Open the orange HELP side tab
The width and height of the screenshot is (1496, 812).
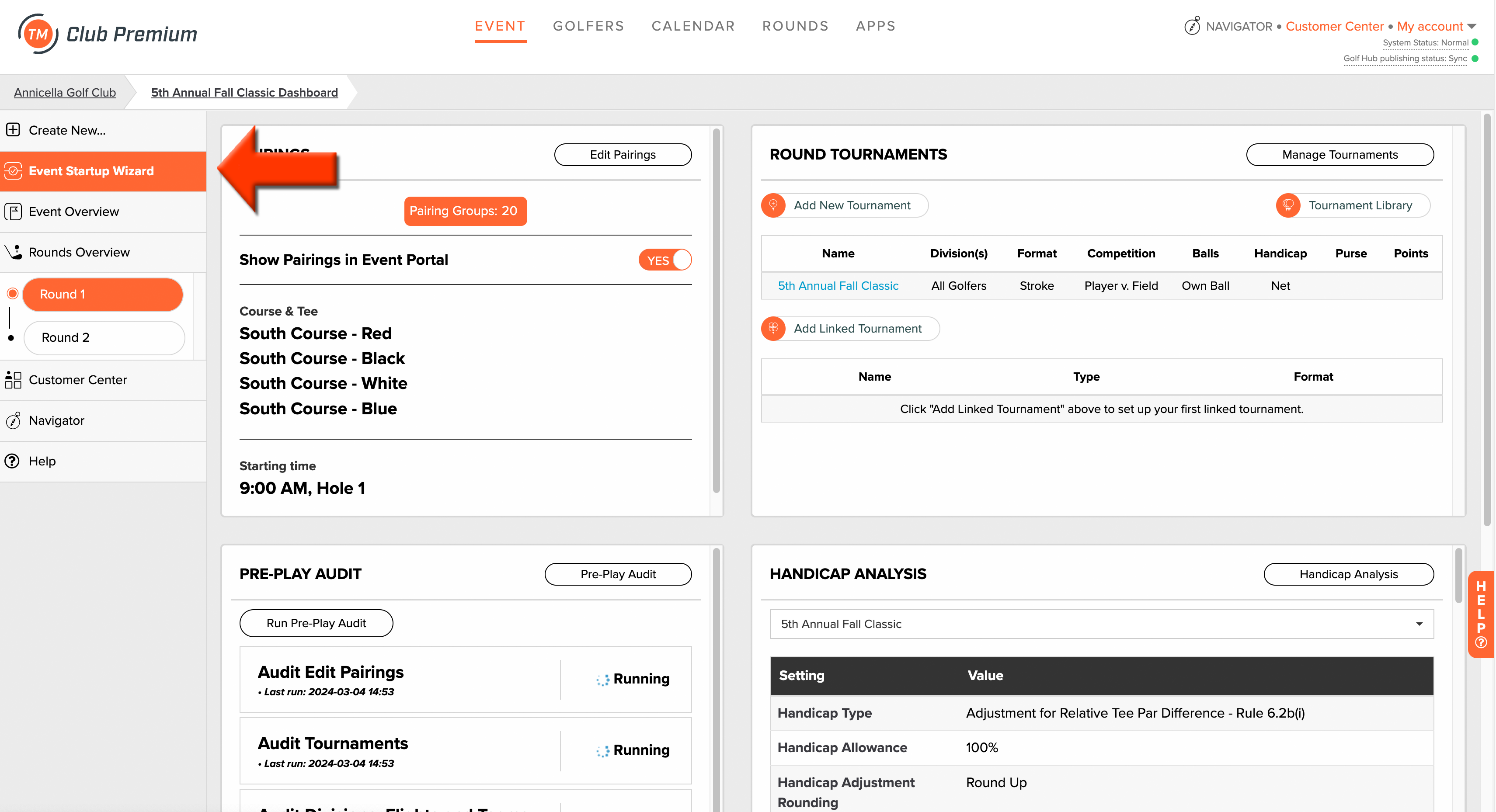1482,614
